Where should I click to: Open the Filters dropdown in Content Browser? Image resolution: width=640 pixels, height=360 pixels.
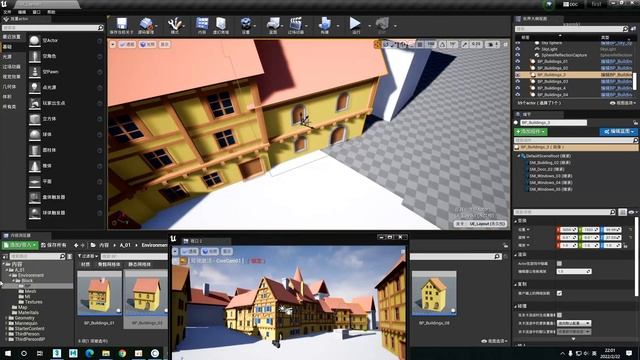87,256
